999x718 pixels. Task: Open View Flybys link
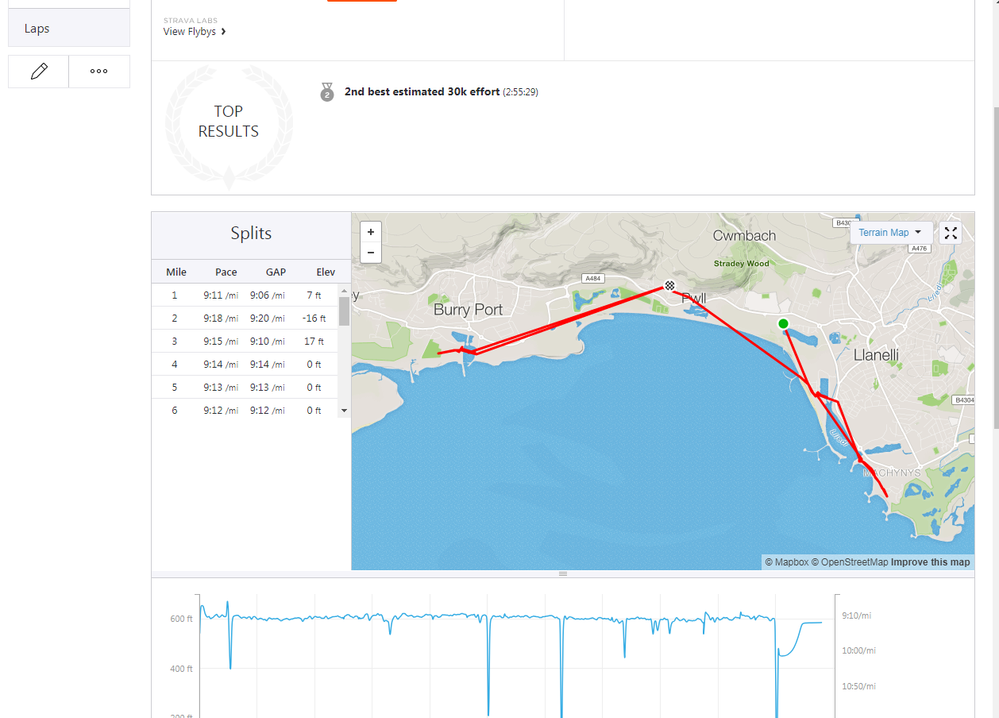click(194, 32)
